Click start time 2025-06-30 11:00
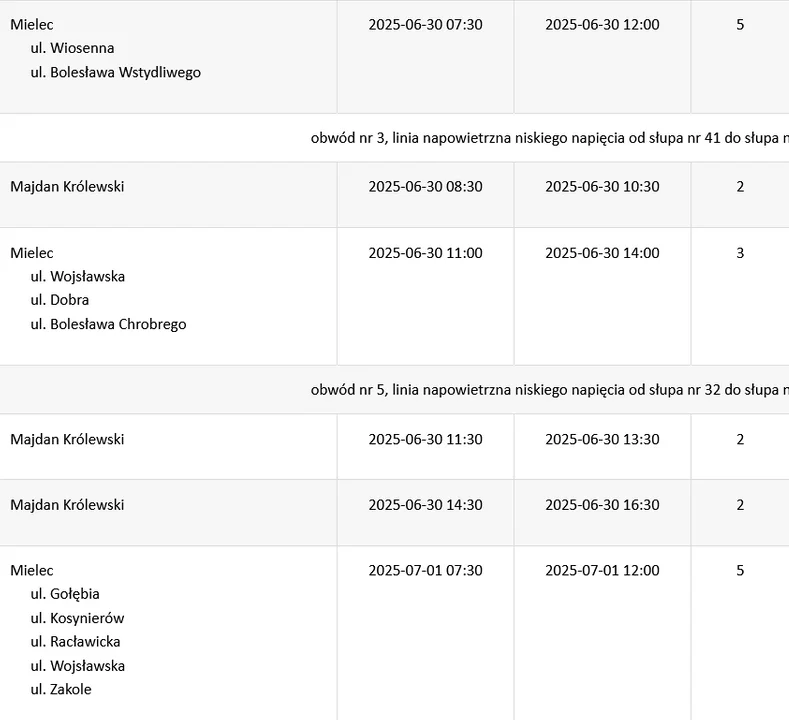The height and width of the screenshot is (720, 789). pos(425,253)
